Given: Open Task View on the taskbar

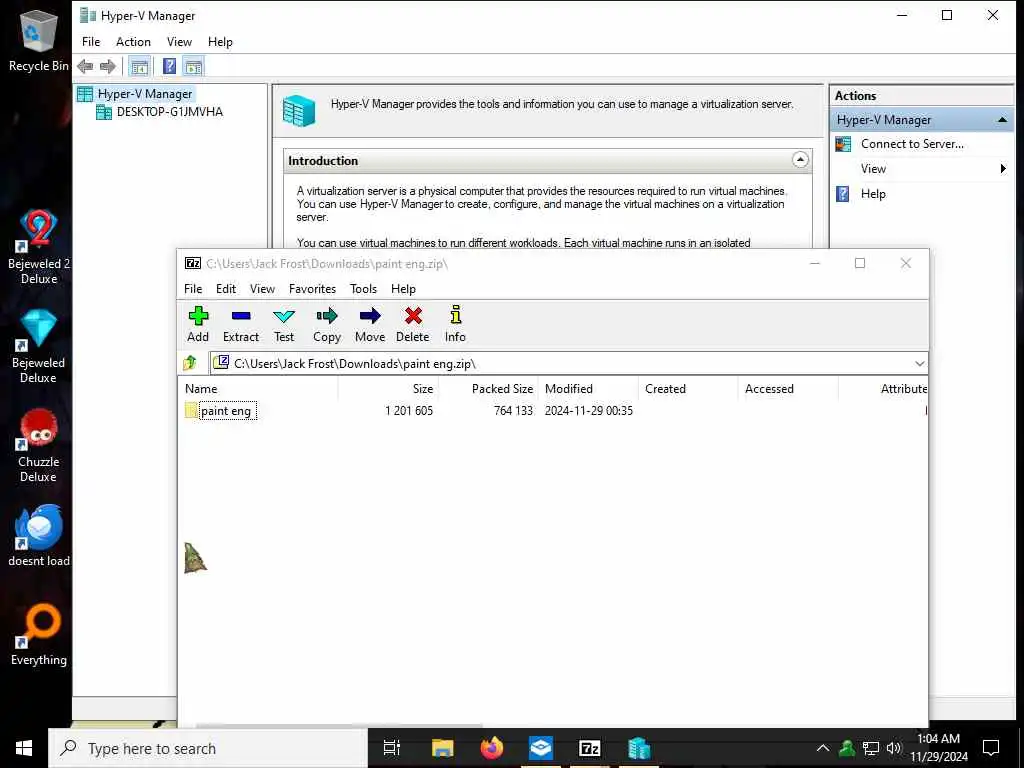Looking at the screenshot, I should point(392,748).
